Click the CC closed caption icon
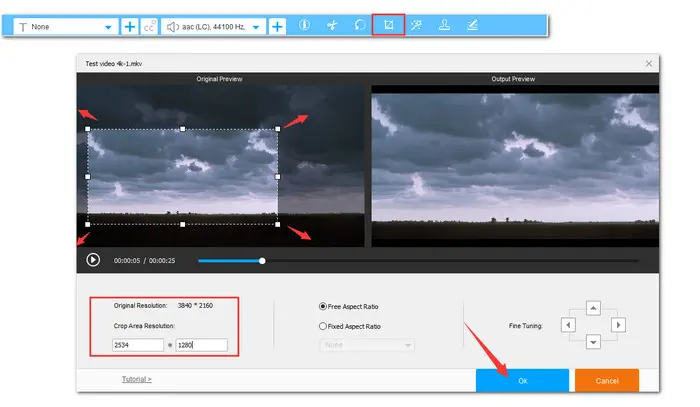Viewport: 700px width, 407px height. tap(149, 27)
